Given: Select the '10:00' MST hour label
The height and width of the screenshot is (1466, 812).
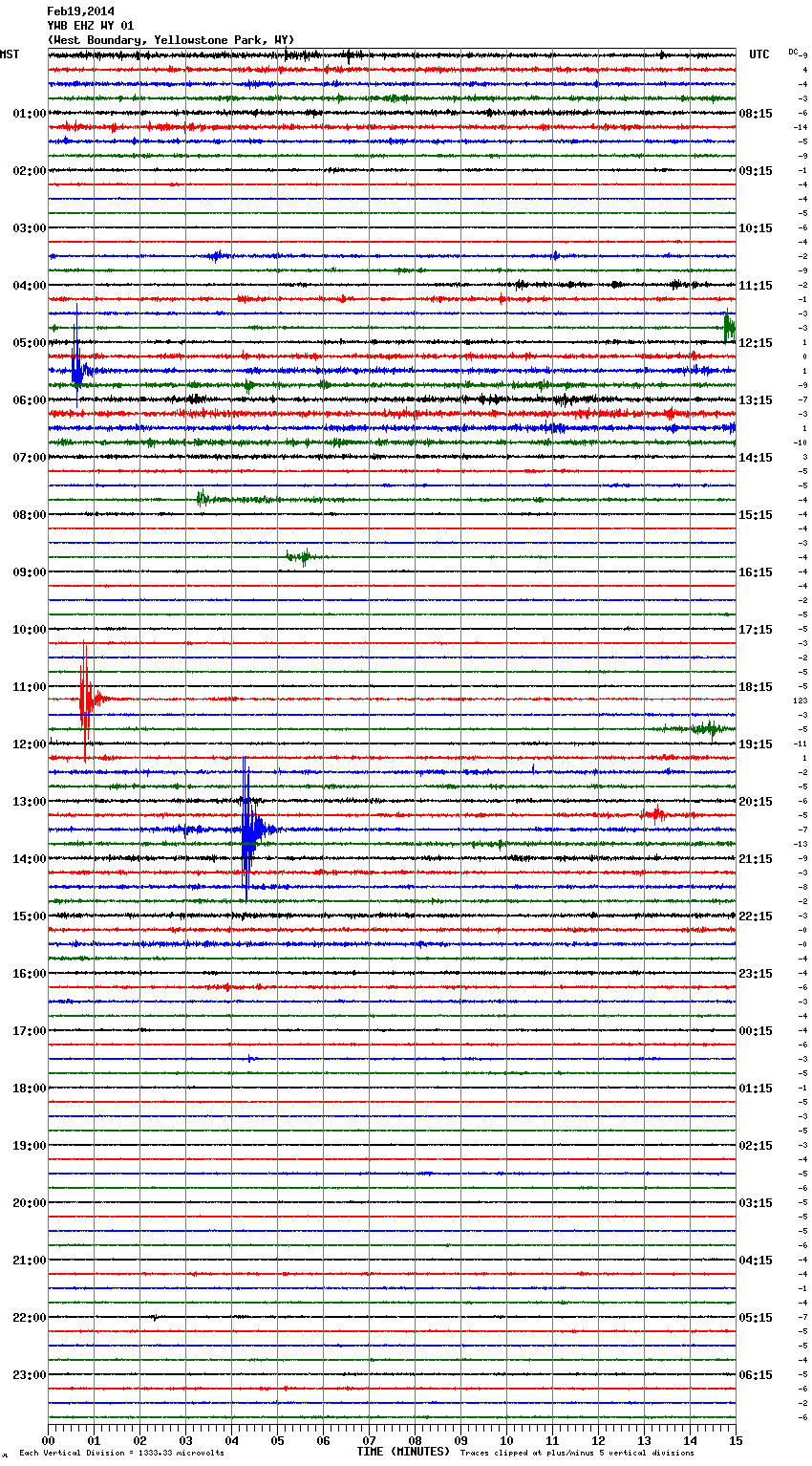Looking at the screenshot, I should pos(30,630).
